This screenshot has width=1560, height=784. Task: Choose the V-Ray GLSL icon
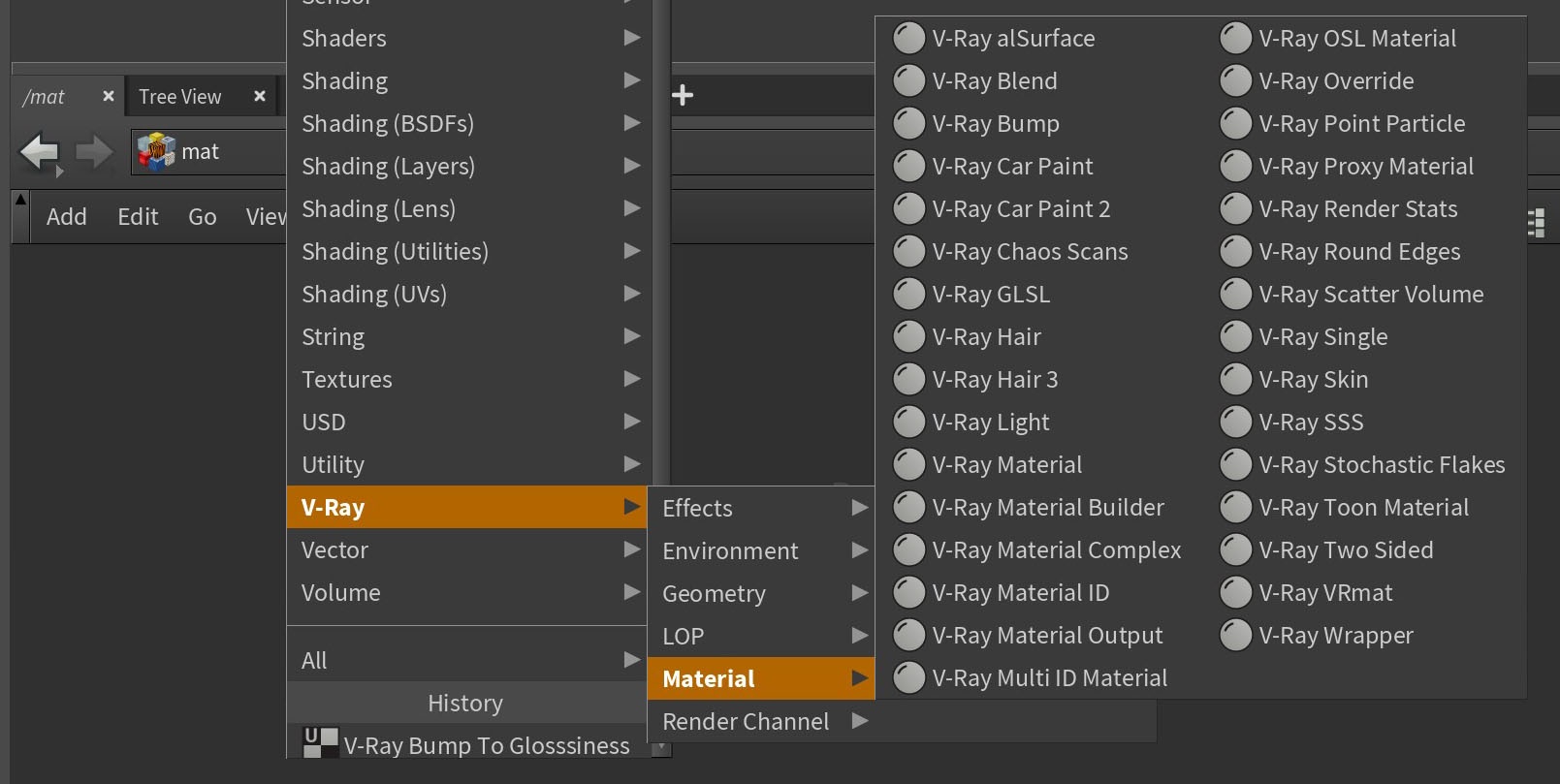(x=908, y=295)
